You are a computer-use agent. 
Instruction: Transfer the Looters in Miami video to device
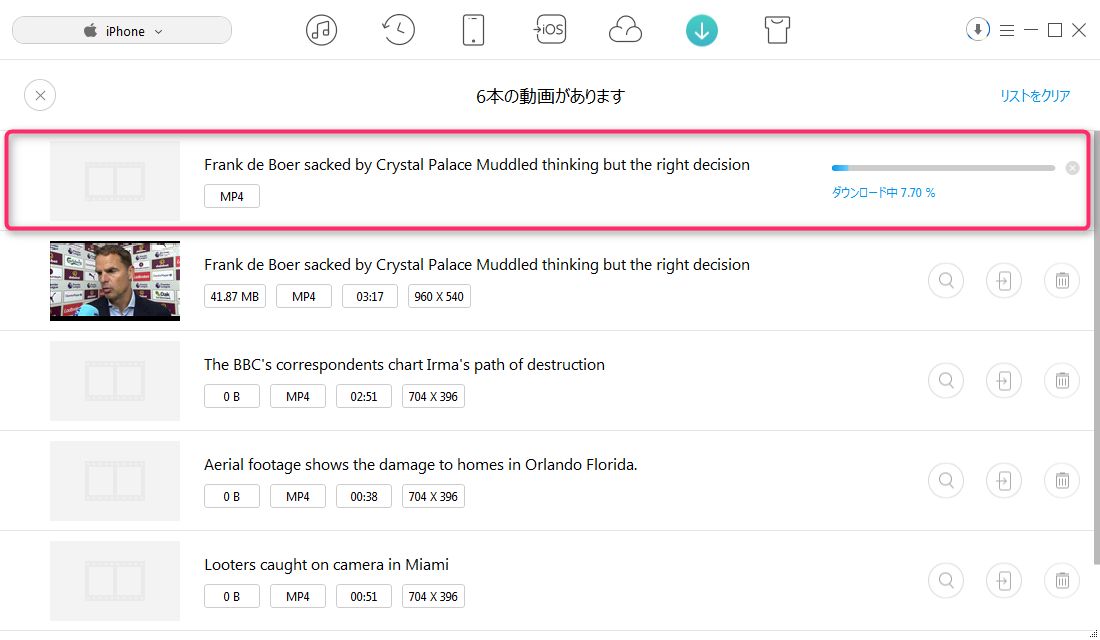(1004, 581)
